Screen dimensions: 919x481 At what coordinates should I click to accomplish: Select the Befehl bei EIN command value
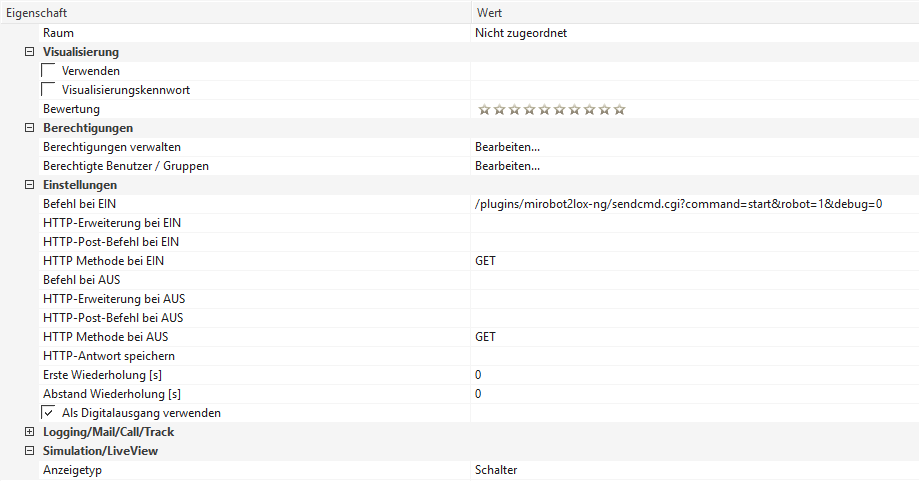tap(678, 204)
